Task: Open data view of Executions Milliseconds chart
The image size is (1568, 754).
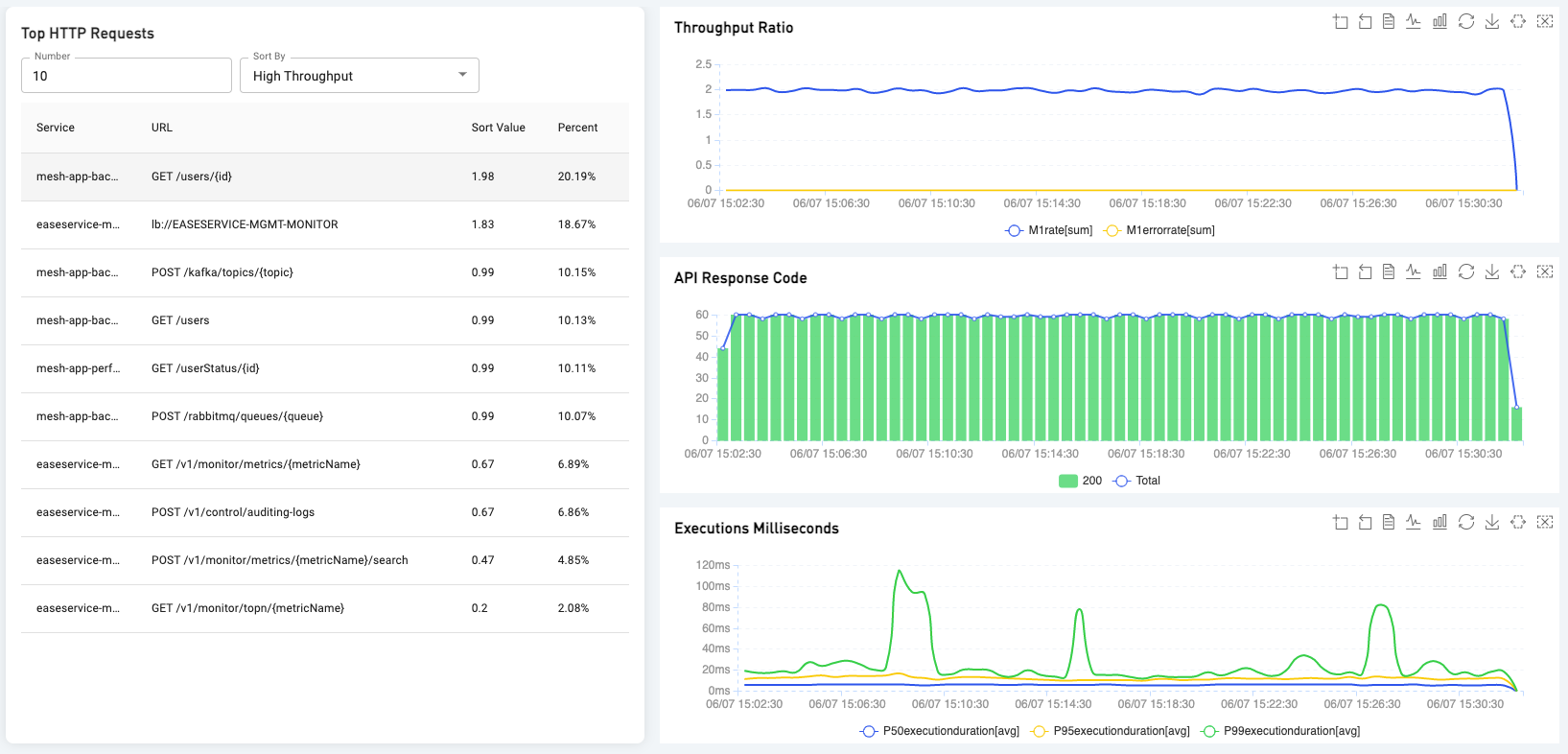Action: 1389,522
